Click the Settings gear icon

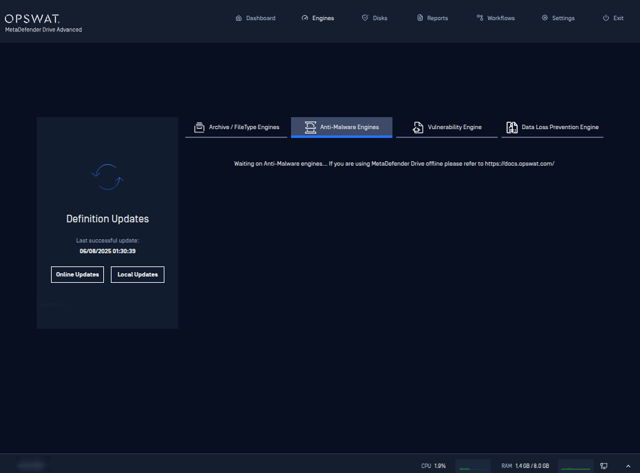pos(544,18)
